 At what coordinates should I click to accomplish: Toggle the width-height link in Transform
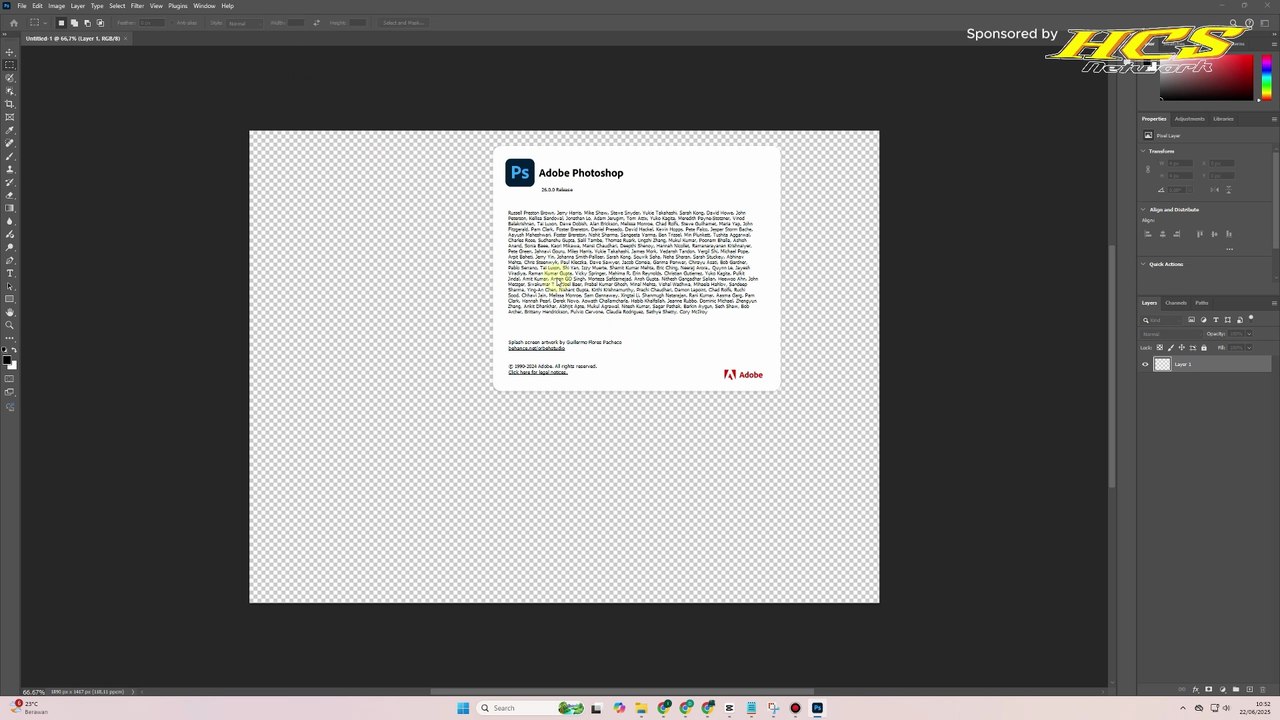1147,169
